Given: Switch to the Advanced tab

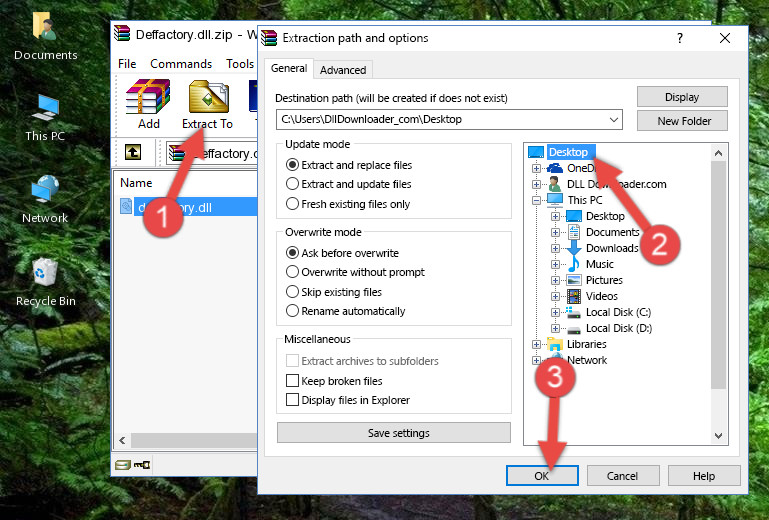Looking at the screenshot, I should pyautogui.click(x=343, y=70).
